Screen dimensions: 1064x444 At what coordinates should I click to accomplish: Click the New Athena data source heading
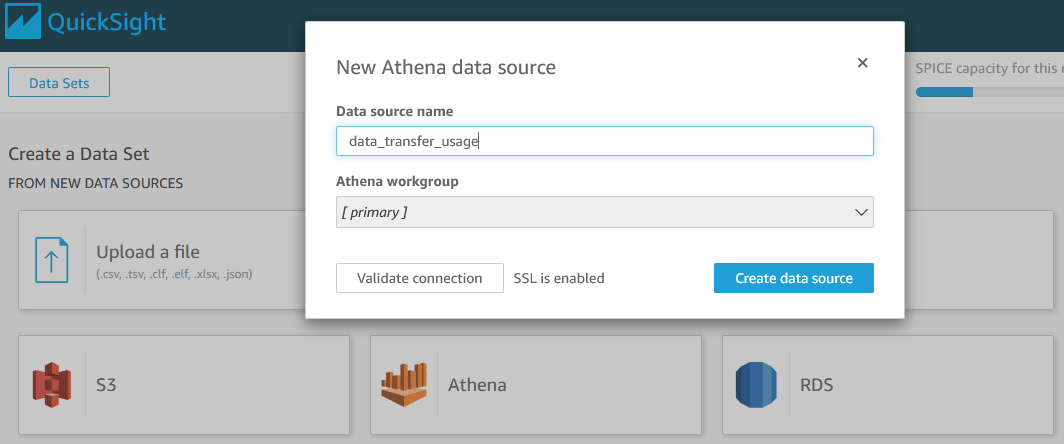coord(445,68)
